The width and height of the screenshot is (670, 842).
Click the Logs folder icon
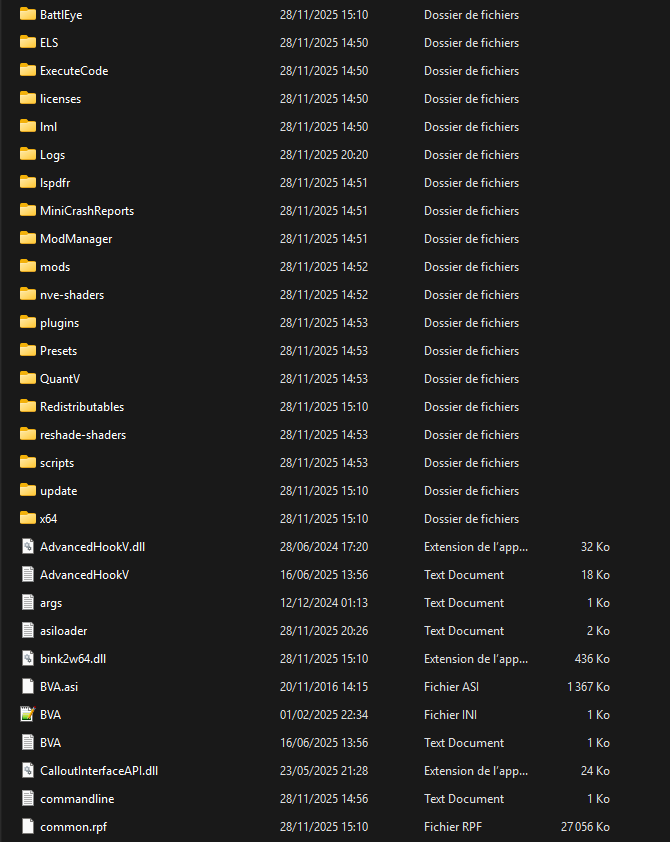tap(27, 154)
